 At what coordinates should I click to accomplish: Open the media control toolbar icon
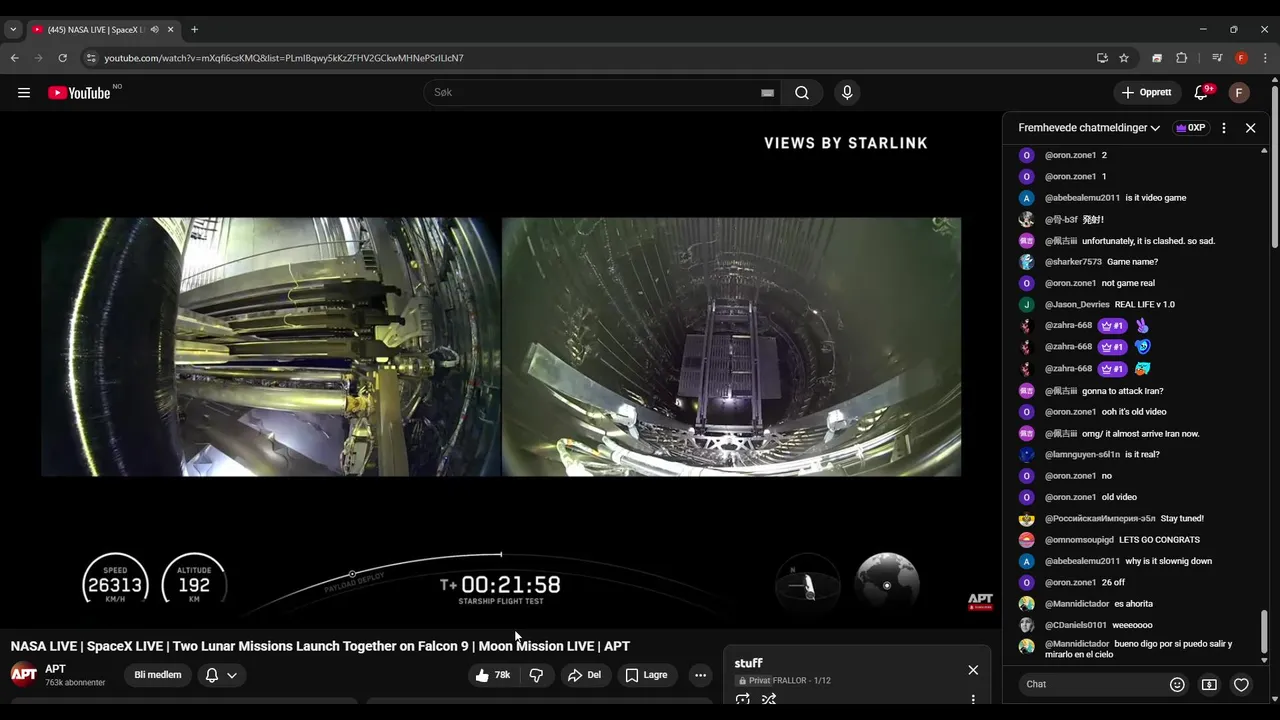[x=1217, y=58]
